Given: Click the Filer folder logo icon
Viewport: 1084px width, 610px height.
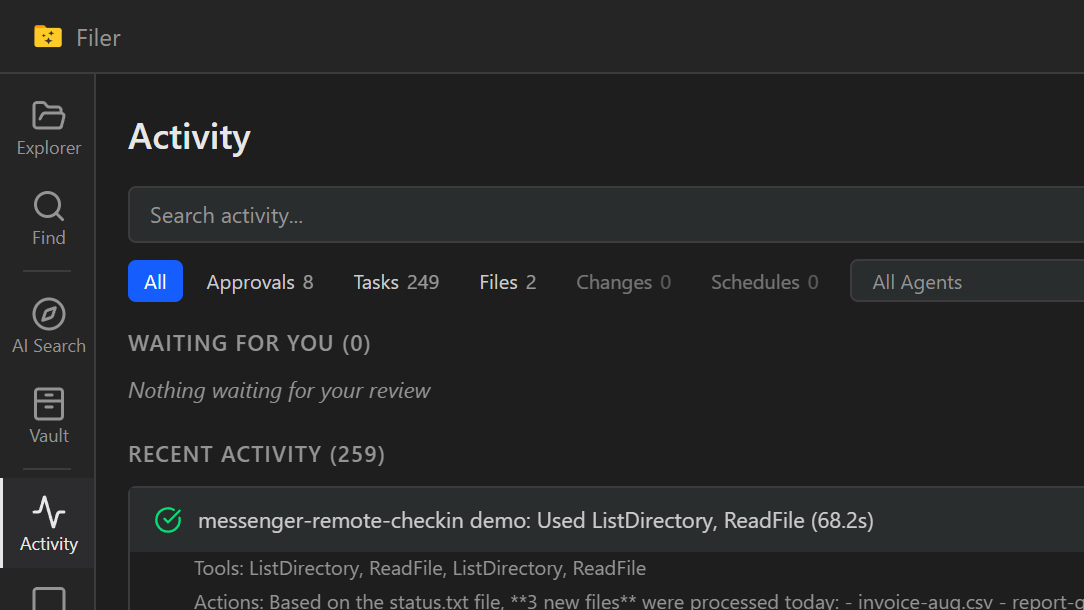Looking at the screenshot, I should (x=48, y=37).
